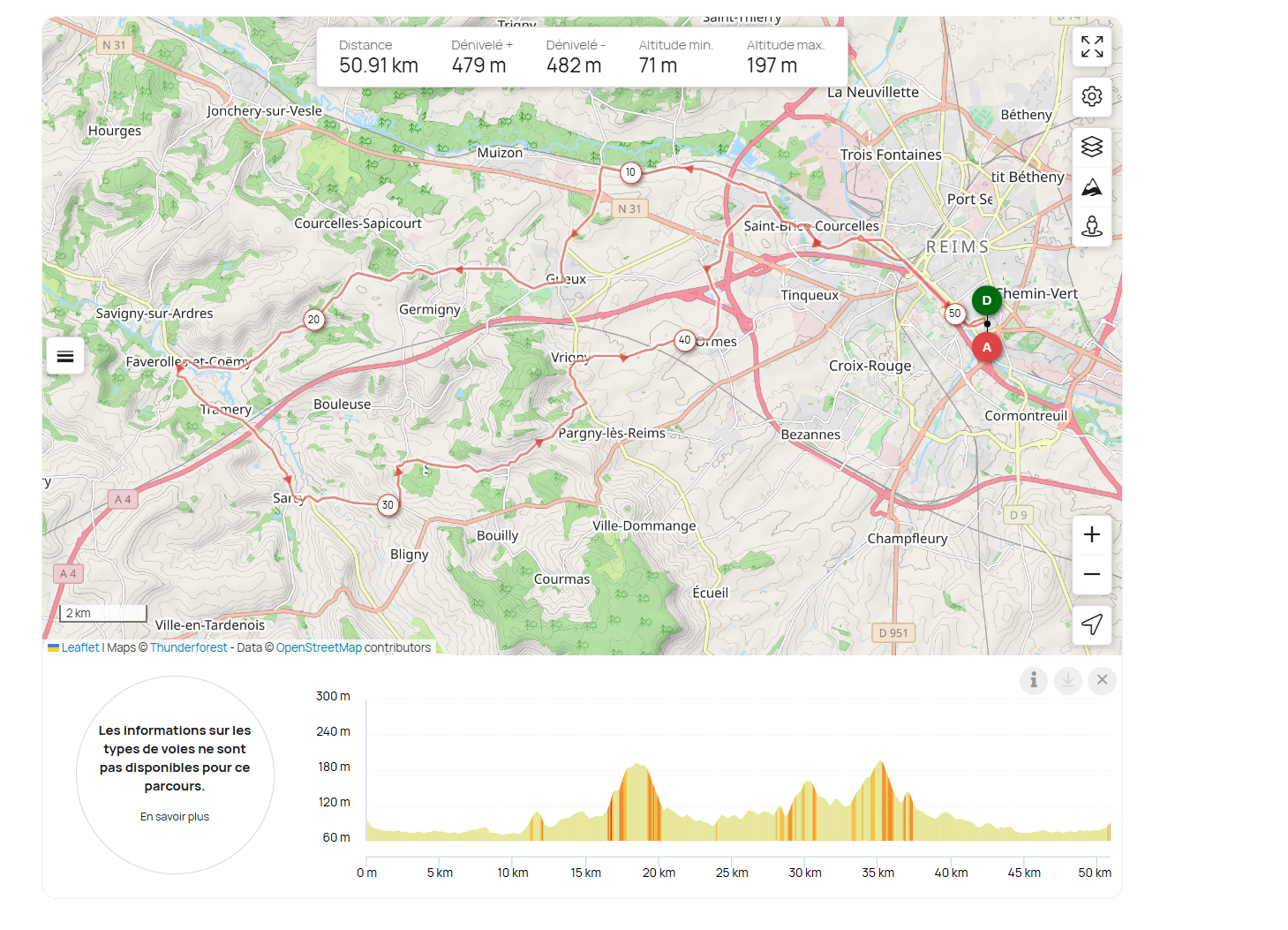
Task: Show elevation profile info
Action: tap(1034, 680)
